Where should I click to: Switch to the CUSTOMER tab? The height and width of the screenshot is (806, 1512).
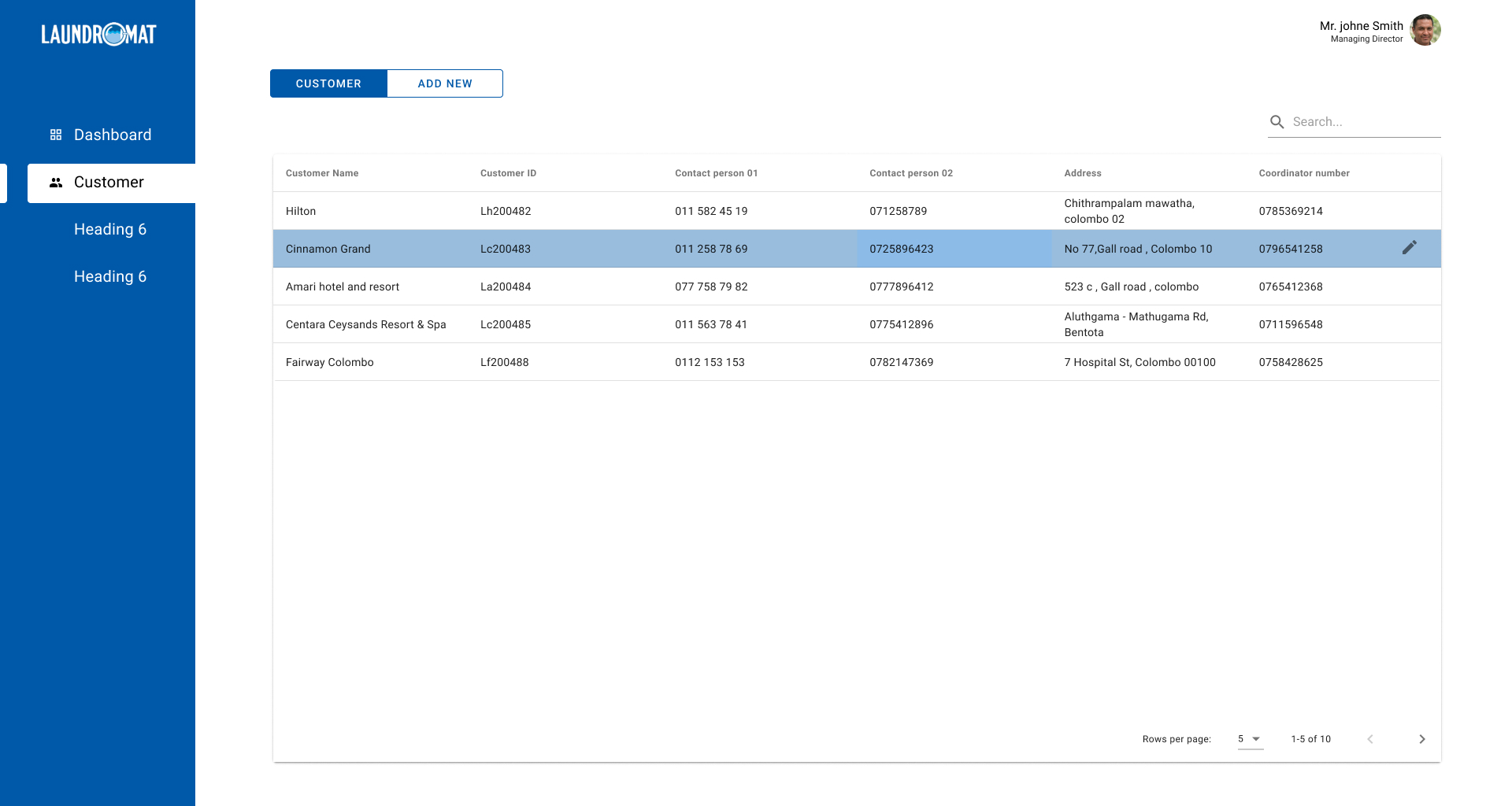point(328,83)
